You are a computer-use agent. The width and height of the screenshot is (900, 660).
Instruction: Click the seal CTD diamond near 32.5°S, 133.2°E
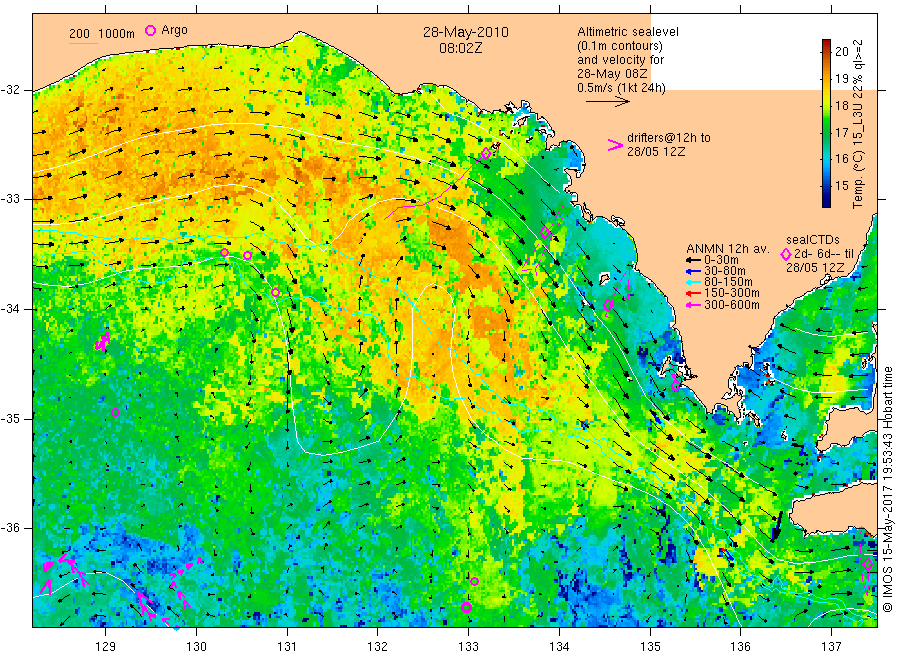pyautogui.click(x=486, y=153)
